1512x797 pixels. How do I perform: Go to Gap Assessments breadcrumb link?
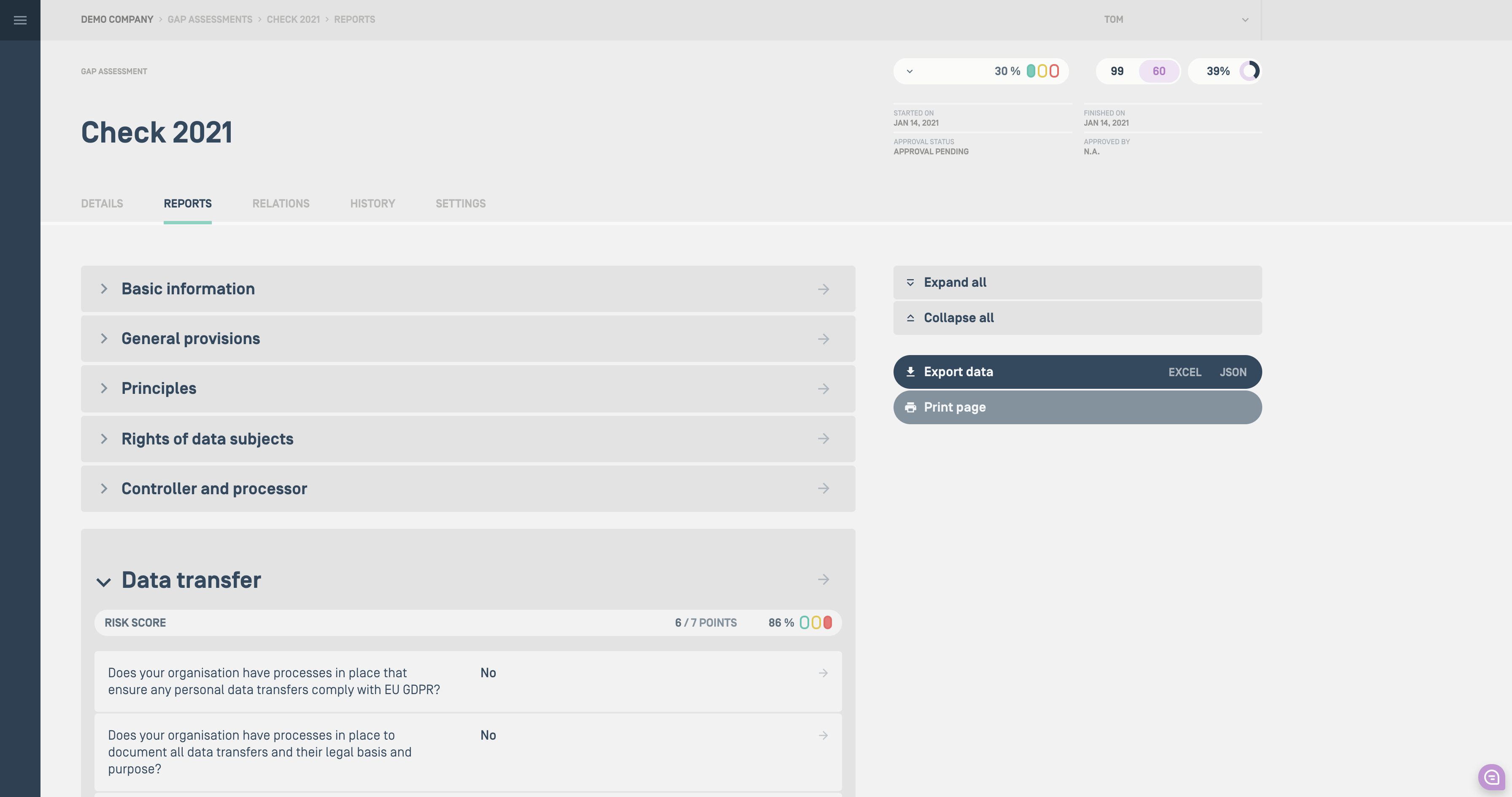(x=210, y=19)
